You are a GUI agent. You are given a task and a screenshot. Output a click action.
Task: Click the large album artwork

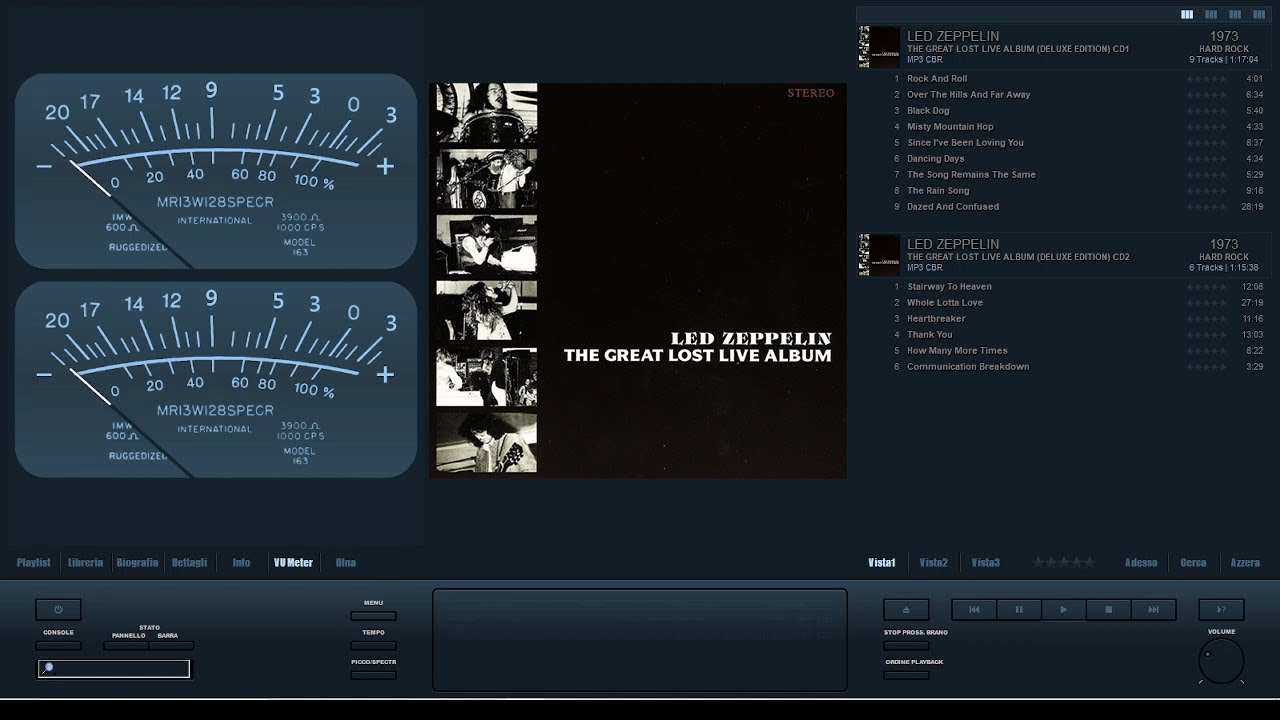638,280
